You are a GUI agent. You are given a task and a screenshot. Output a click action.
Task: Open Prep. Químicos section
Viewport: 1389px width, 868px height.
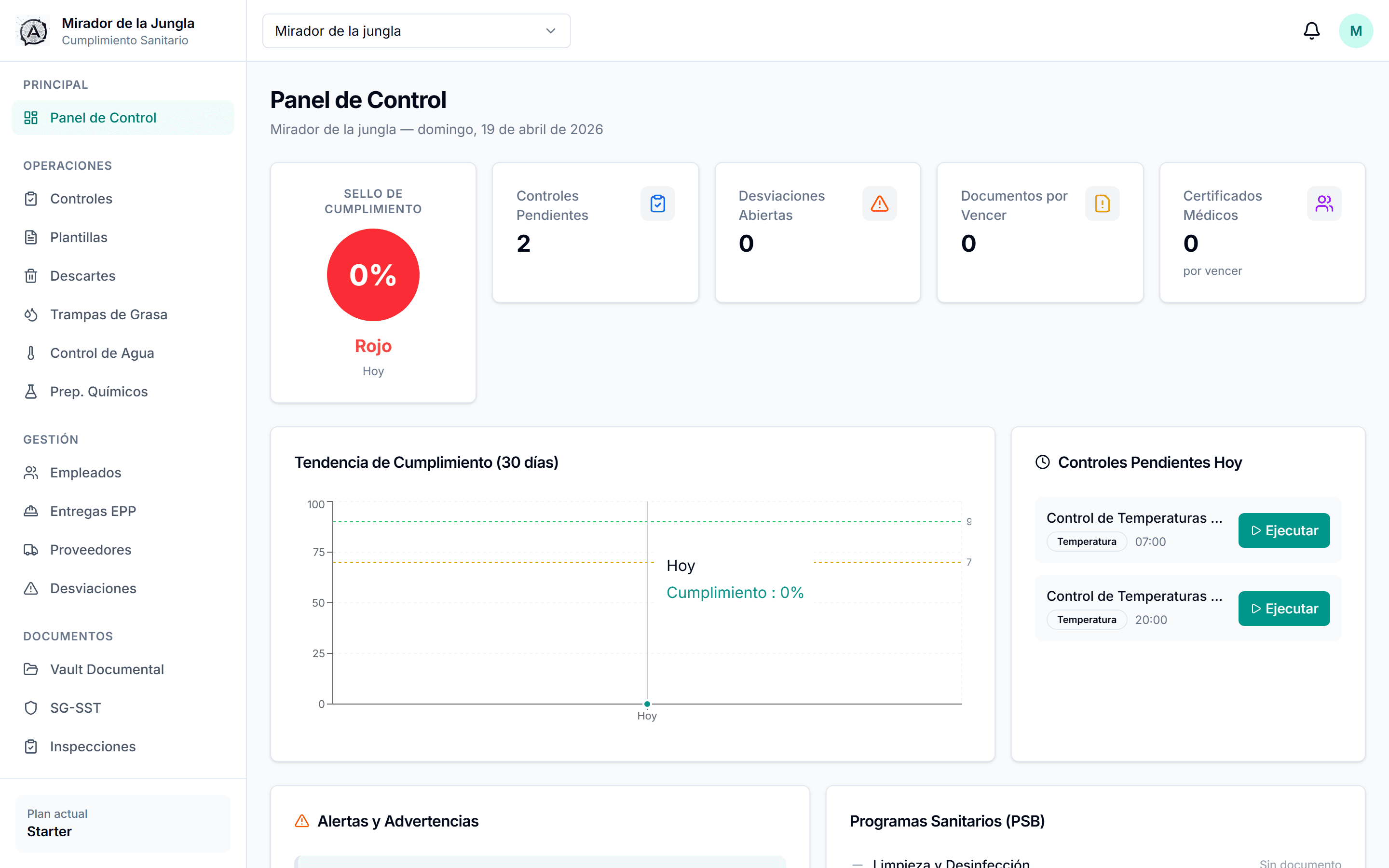(123, 392)
